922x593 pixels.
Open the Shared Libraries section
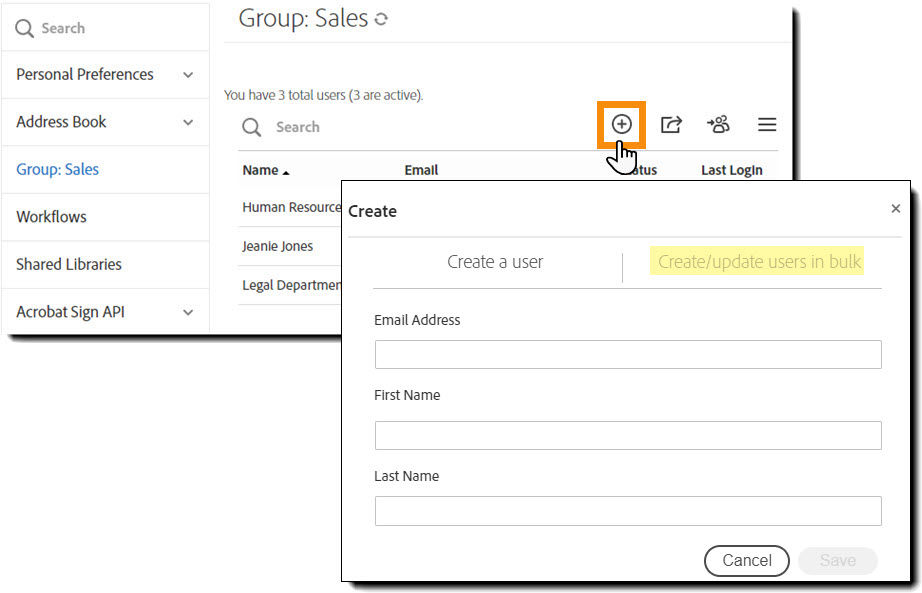click(x=69, y=264)
